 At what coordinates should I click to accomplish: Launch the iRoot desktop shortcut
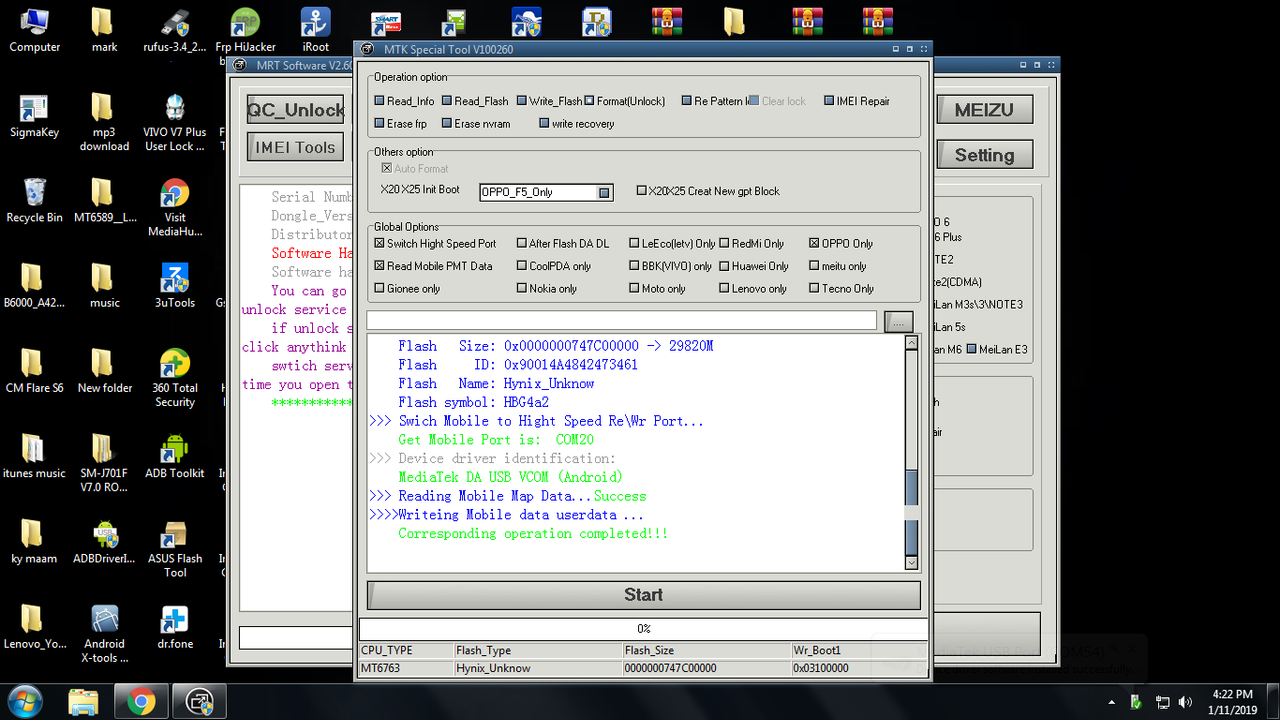pos(316,30)
